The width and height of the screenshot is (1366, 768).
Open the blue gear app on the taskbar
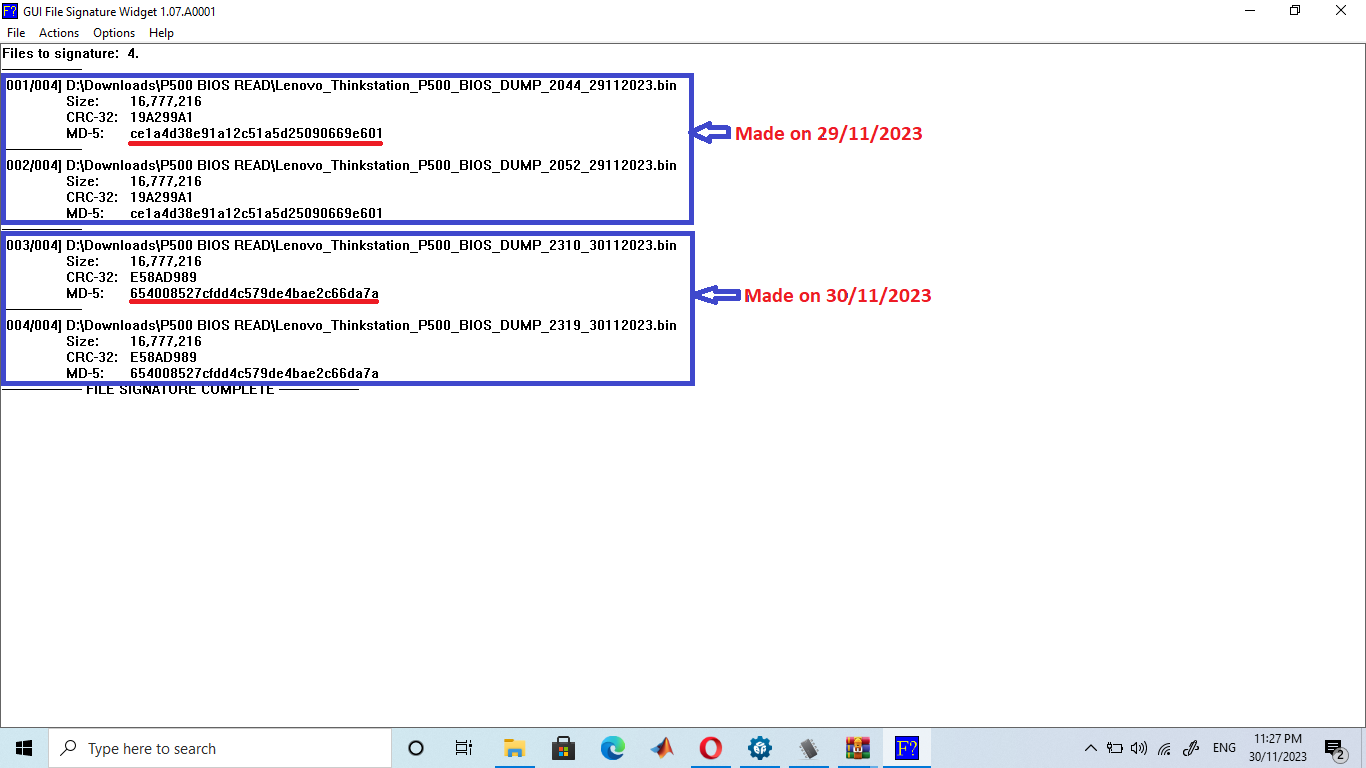(760, 748)
